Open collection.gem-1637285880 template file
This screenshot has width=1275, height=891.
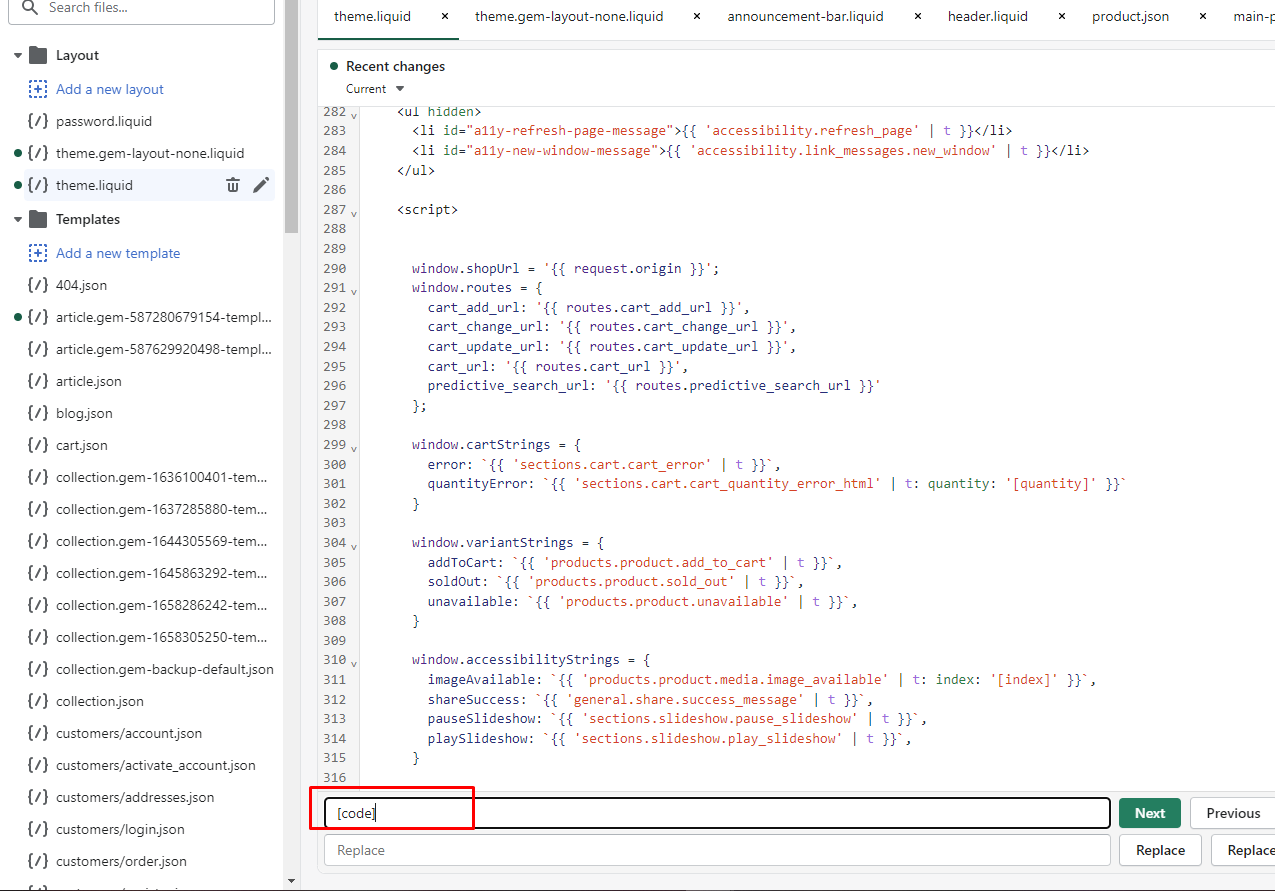click(x=162, y=509)
